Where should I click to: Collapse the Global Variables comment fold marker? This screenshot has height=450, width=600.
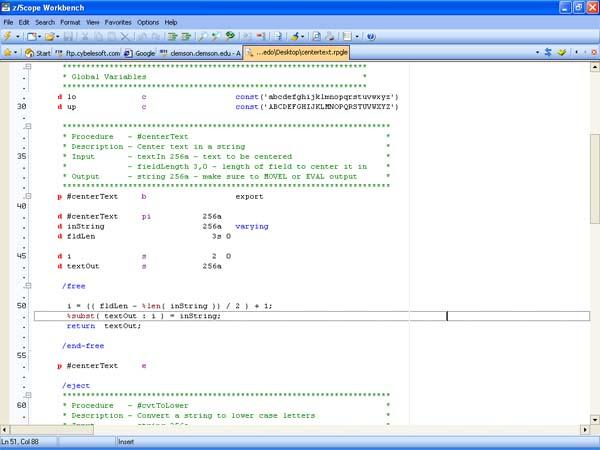point(28,67)
